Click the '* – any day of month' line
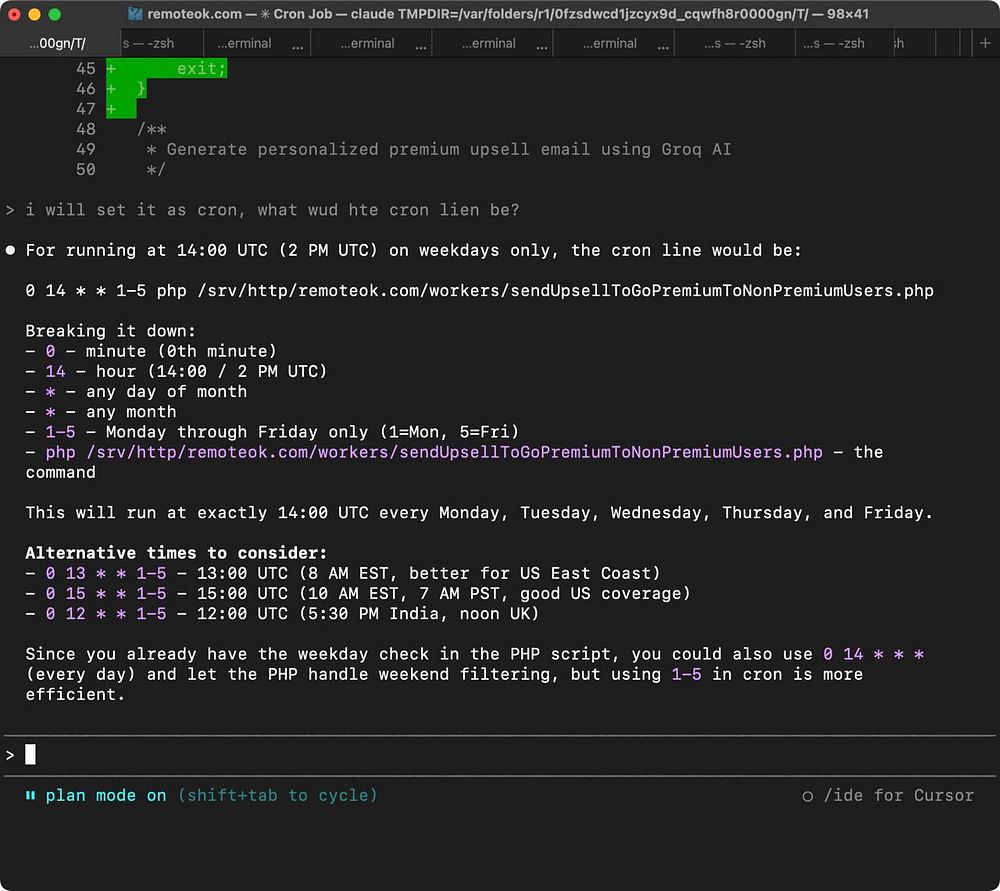This screenshot has width=1000, height=891. tap(136, 392)
